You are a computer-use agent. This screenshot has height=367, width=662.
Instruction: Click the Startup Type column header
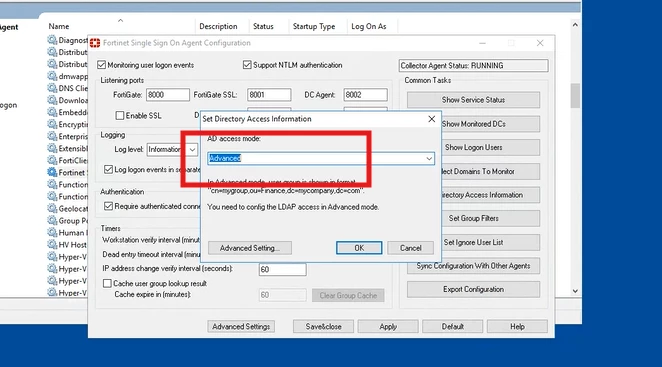[x=314, y=26]
